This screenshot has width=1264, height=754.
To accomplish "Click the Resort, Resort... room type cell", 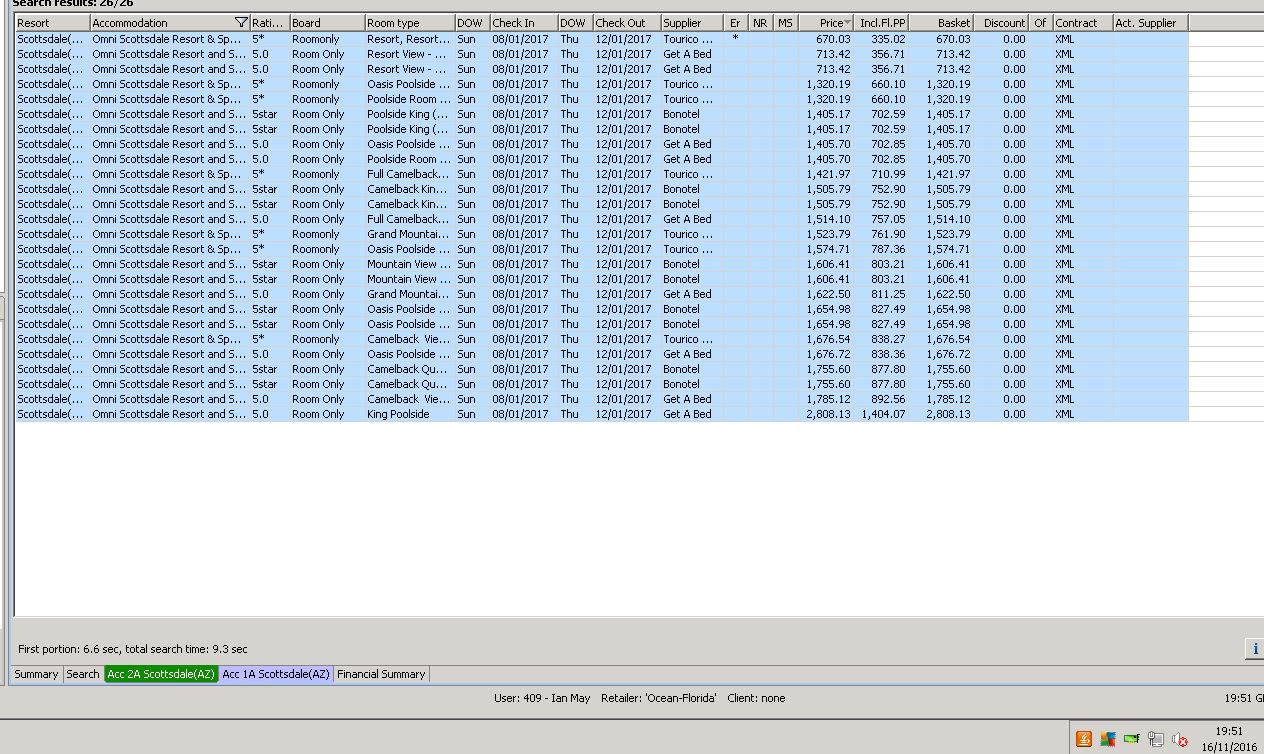I will pos(408,39).
